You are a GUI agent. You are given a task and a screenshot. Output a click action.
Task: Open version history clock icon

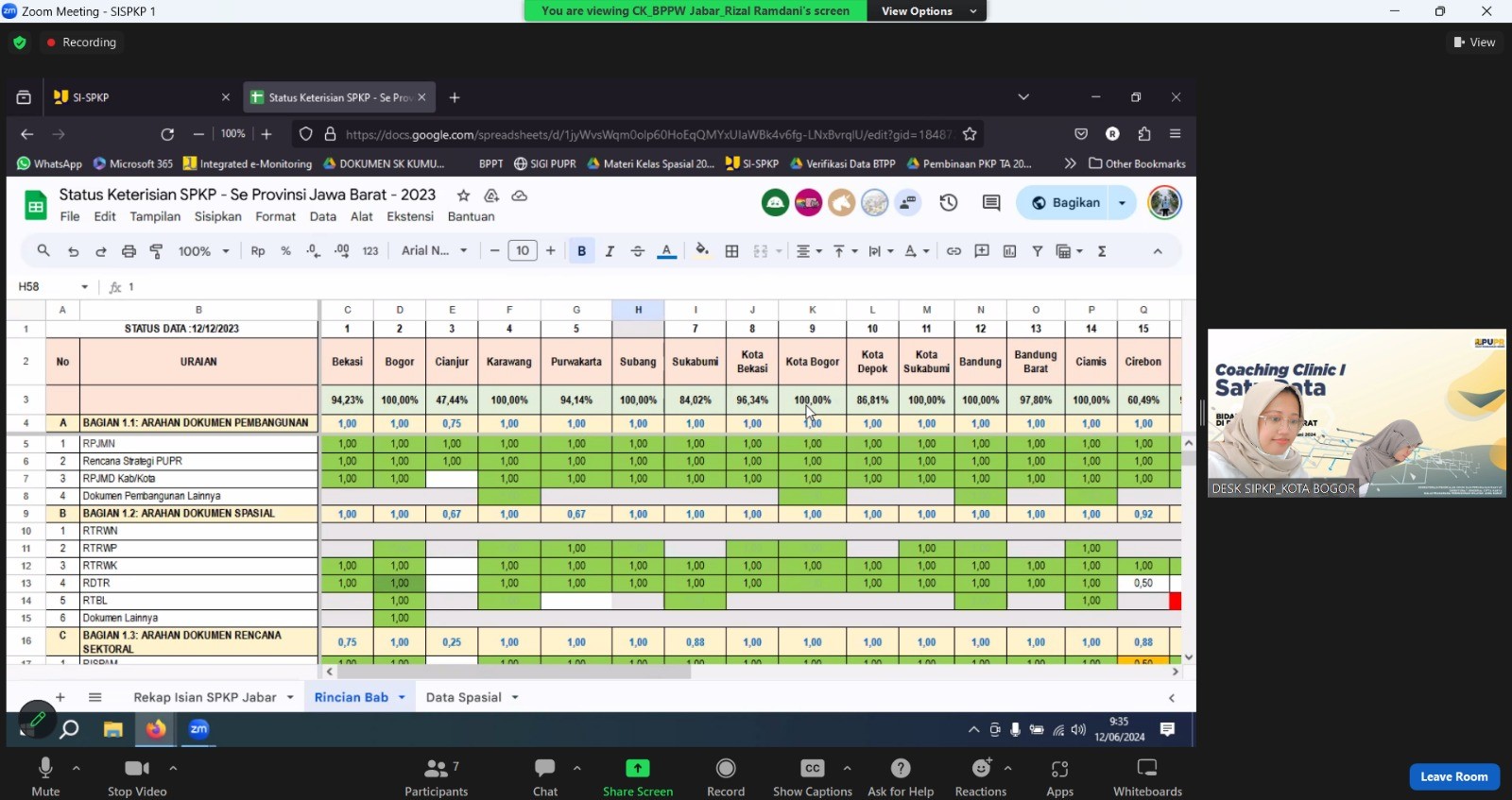[x=949, y=202]
